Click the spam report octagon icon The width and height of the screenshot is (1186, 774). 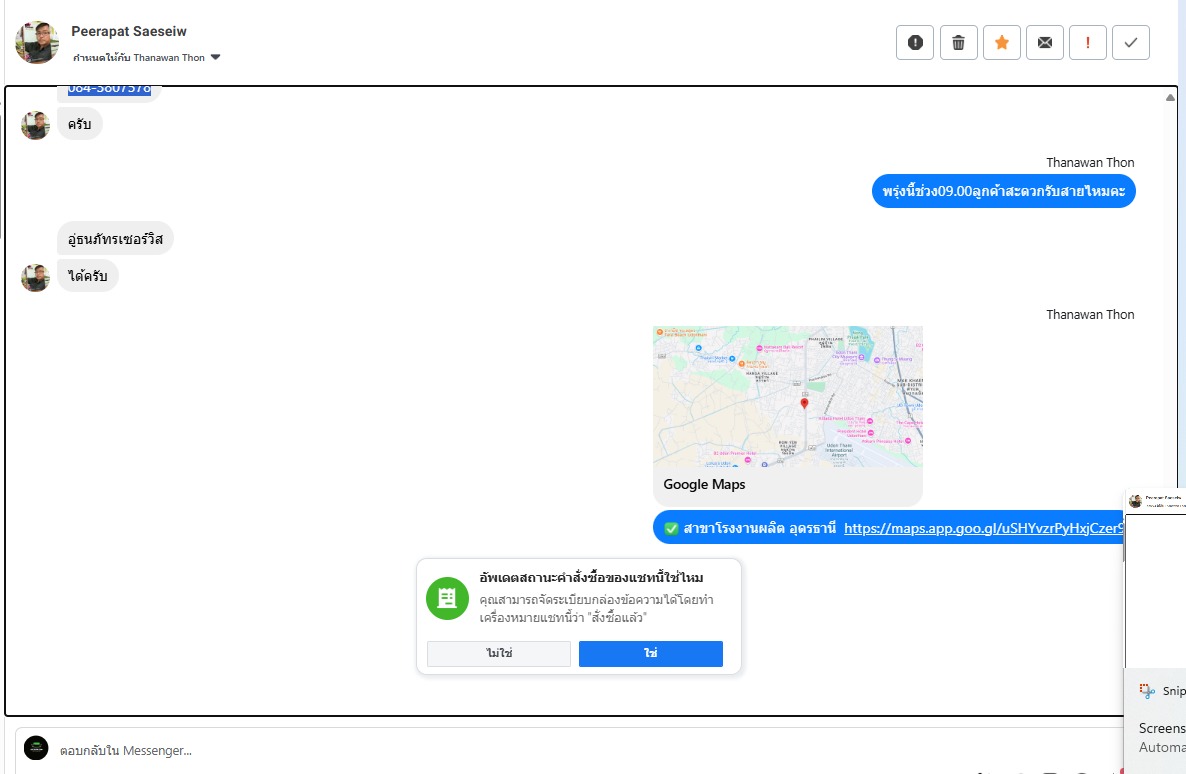tap(914, 42)
